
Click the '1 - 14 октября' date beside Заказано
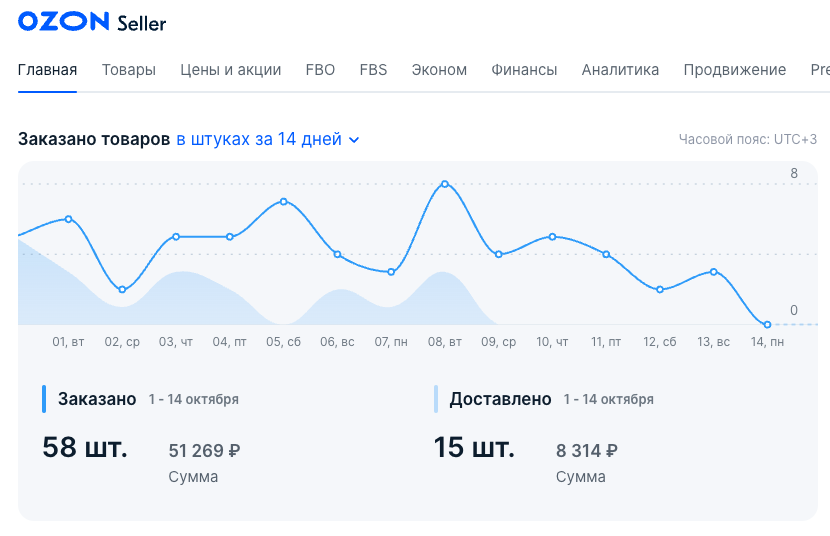coord(194,399)
